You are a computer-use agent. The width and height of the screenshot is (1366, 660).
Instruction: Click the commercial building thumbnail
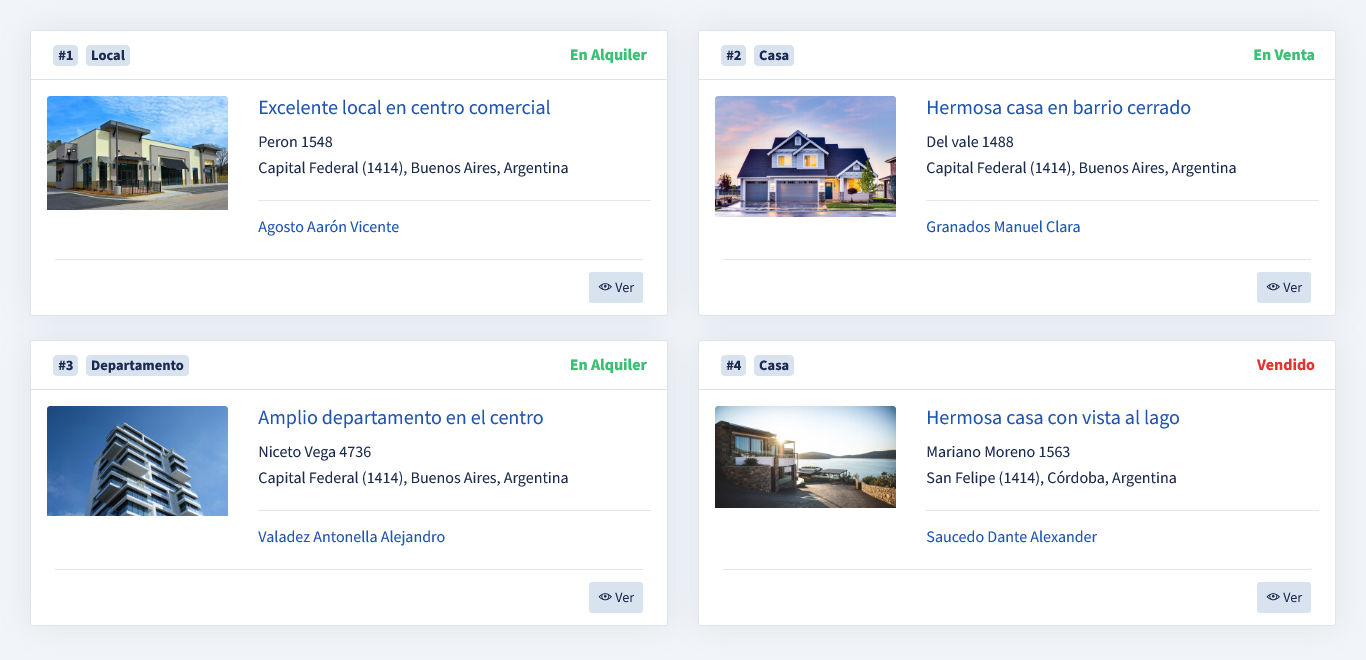[137, 153]
